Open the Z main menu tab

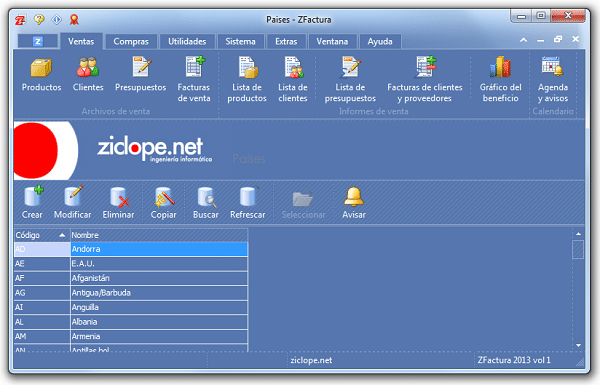pos(38,41)
